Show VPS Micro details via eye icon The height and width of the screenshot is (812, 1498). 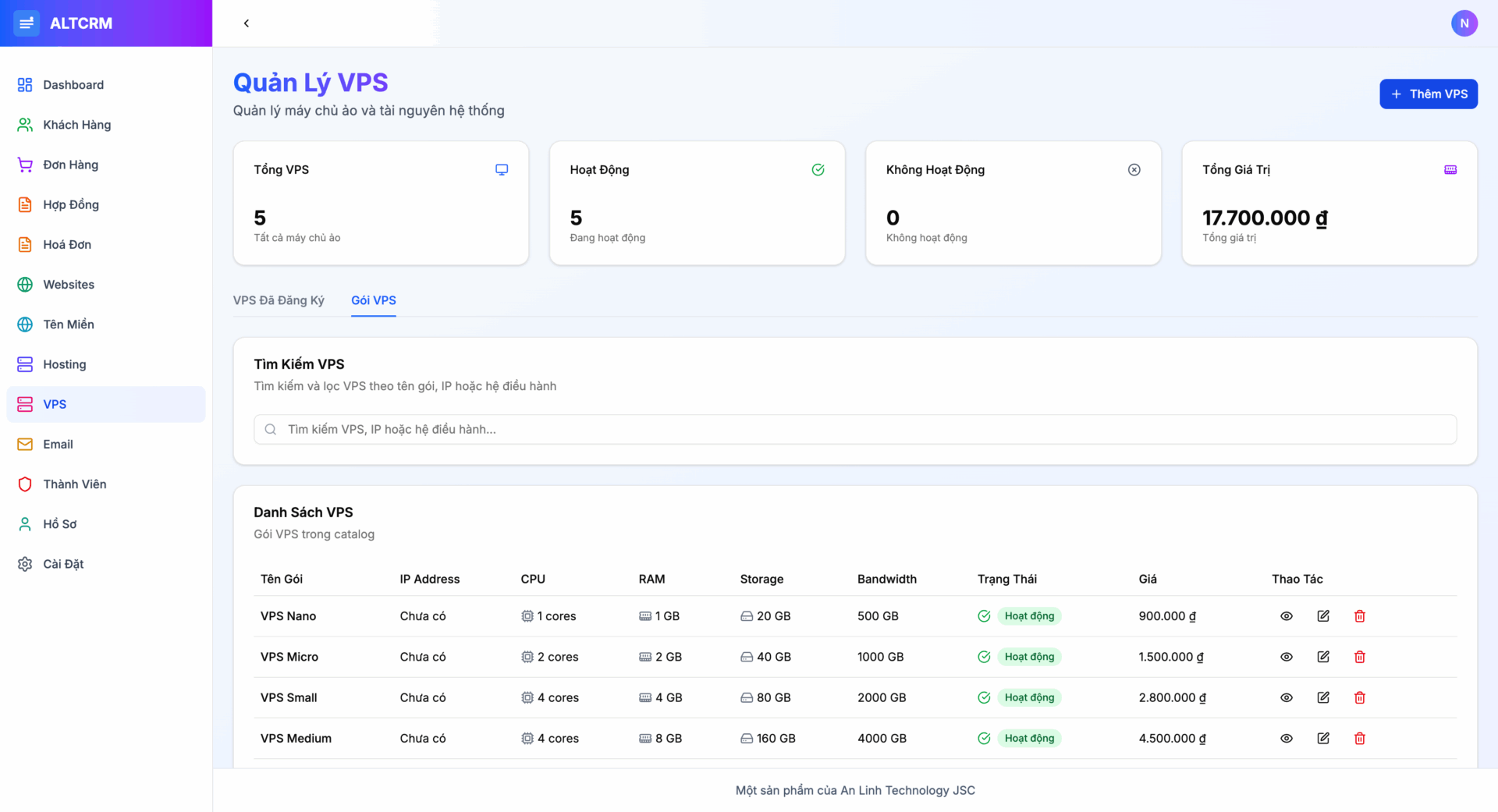pyautogui.click(x=1287, y=656)
